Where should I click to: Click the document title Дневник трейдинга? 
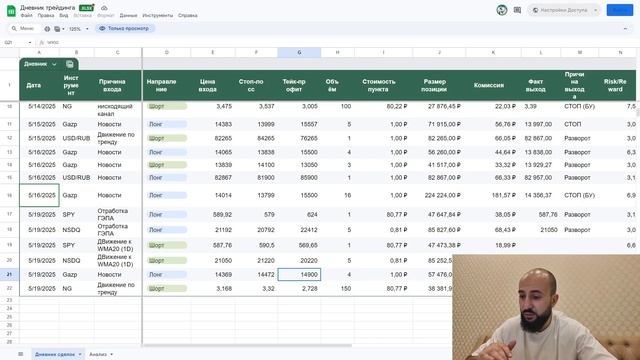[47, 8]
